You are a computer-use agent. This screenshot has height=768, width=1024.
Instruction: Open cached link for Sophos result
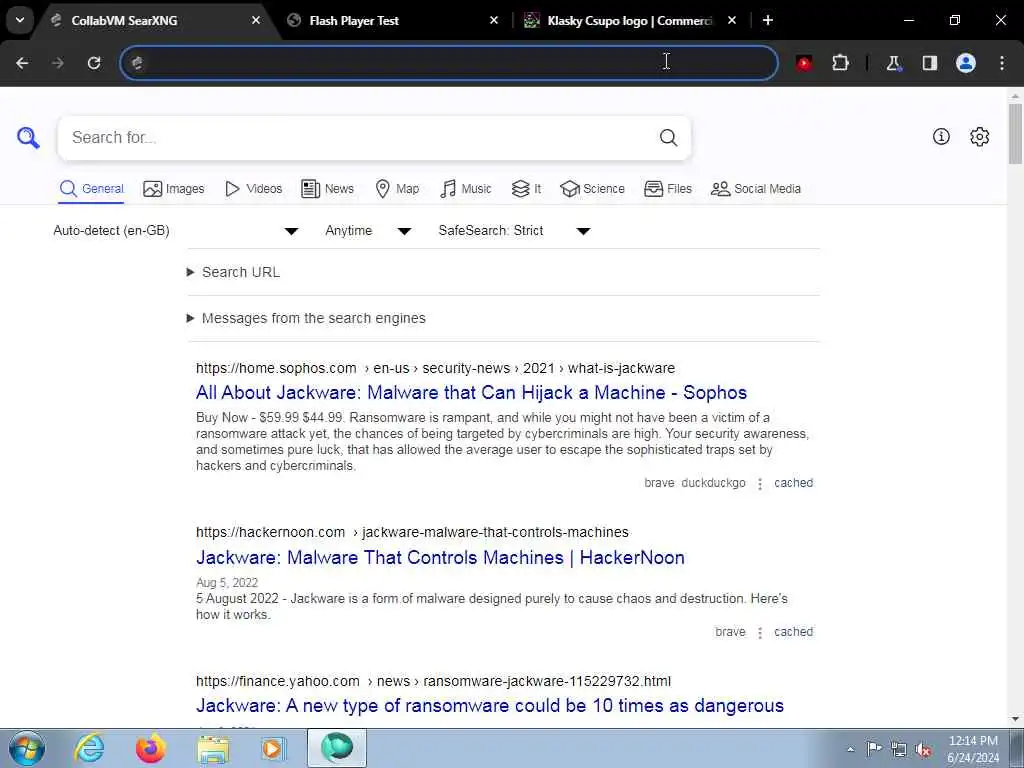pos(793,483)
